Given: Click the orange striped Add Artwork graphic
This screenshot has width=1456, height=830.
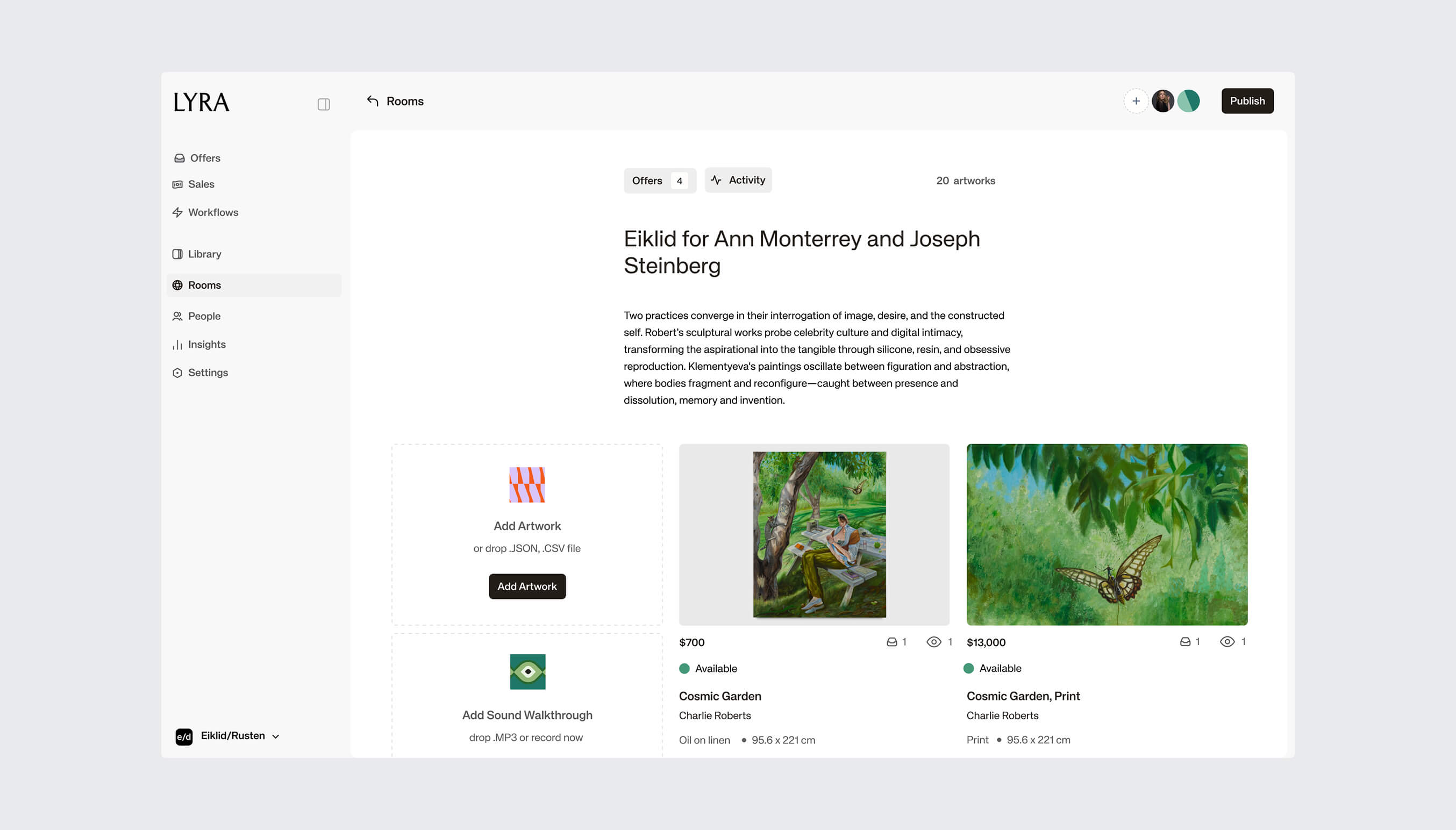Looking at the screenshot, I should pos(527,484).
